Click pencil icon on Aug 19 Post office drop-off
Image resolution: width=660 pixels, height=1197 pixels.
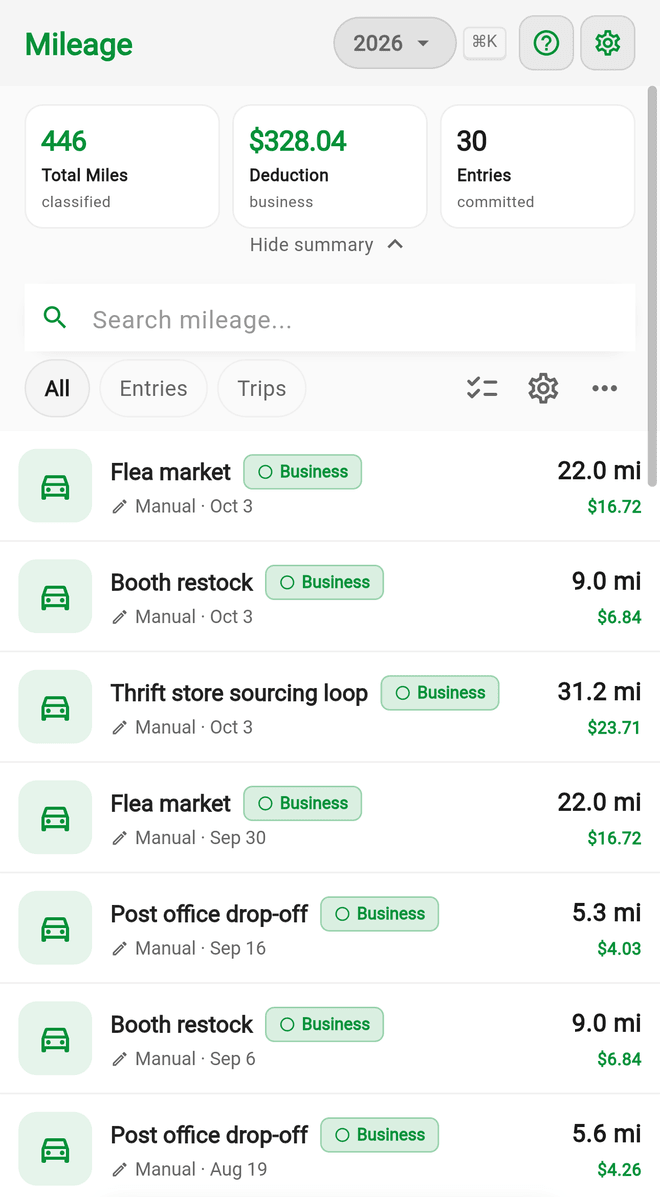(119, 1170)
